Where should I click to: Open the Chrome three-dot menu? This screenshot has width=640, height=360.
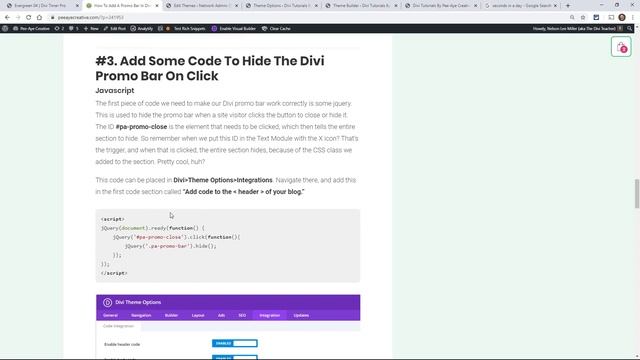point(633,18)
